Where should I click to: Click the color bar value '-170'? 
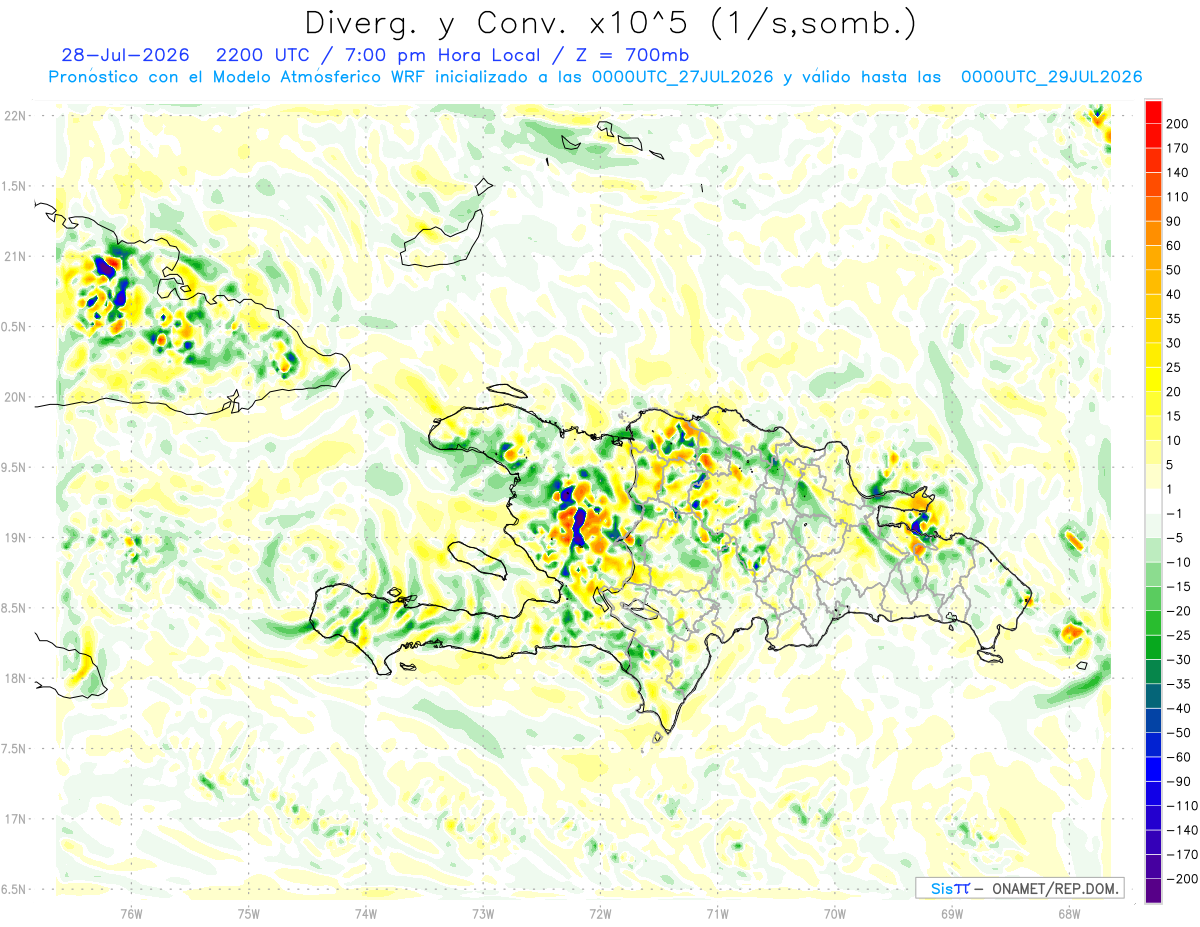[1183, 855]
